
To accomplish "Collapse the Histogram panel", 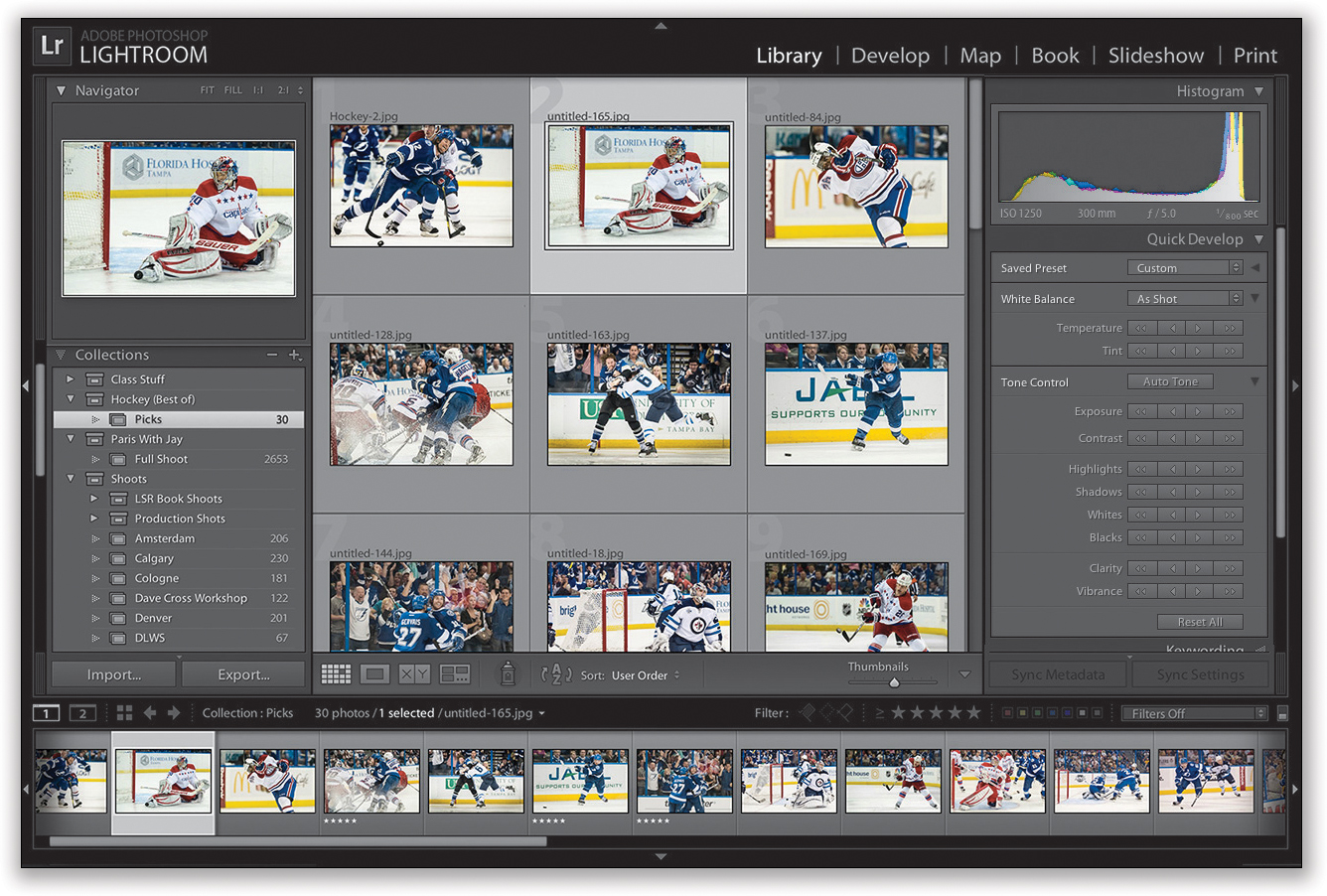I will 1259,90.
